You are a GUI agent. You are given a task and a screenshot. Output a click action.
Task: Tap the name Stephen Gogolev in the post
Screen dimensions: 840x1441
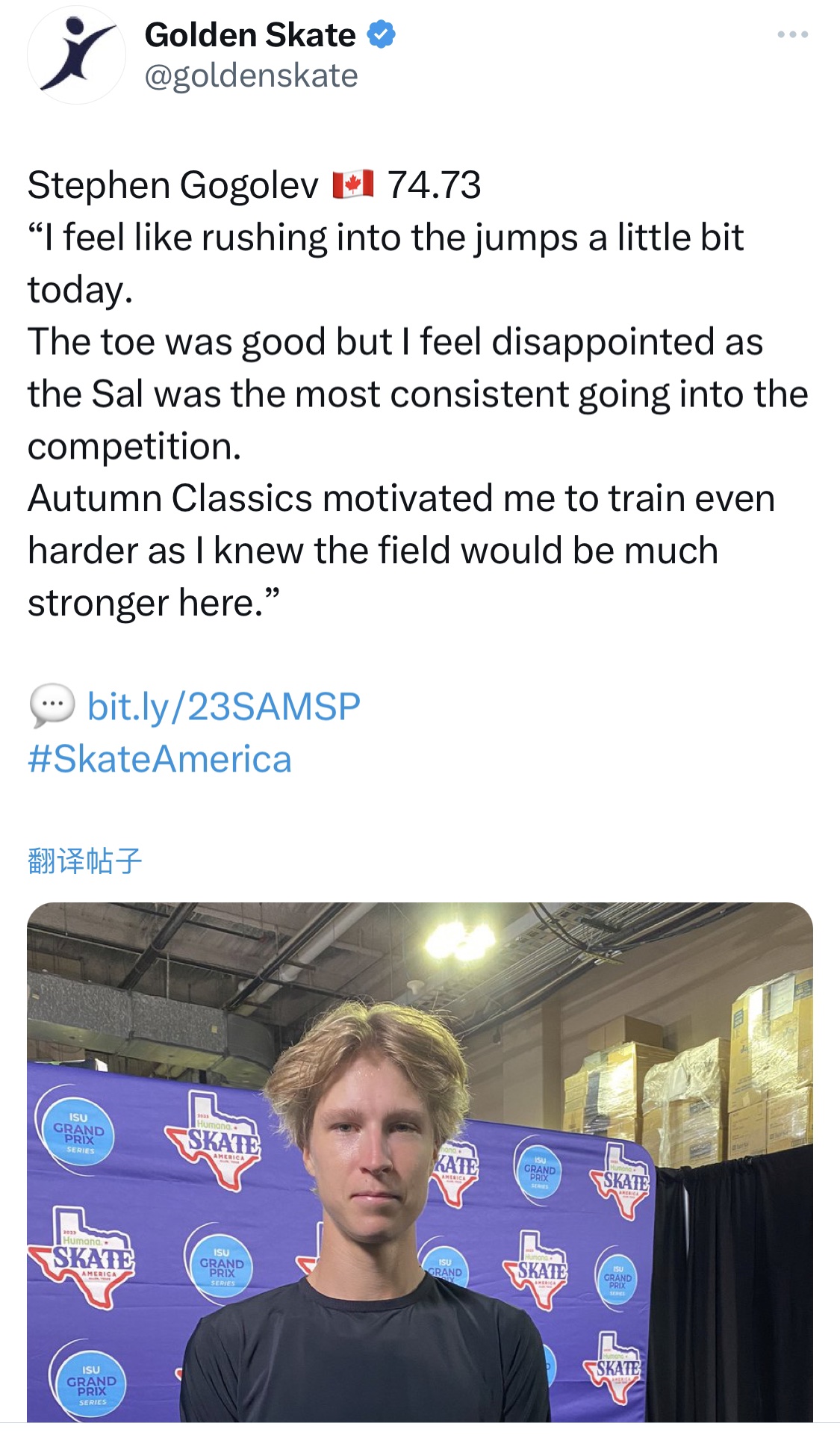[x=172, y=185]
